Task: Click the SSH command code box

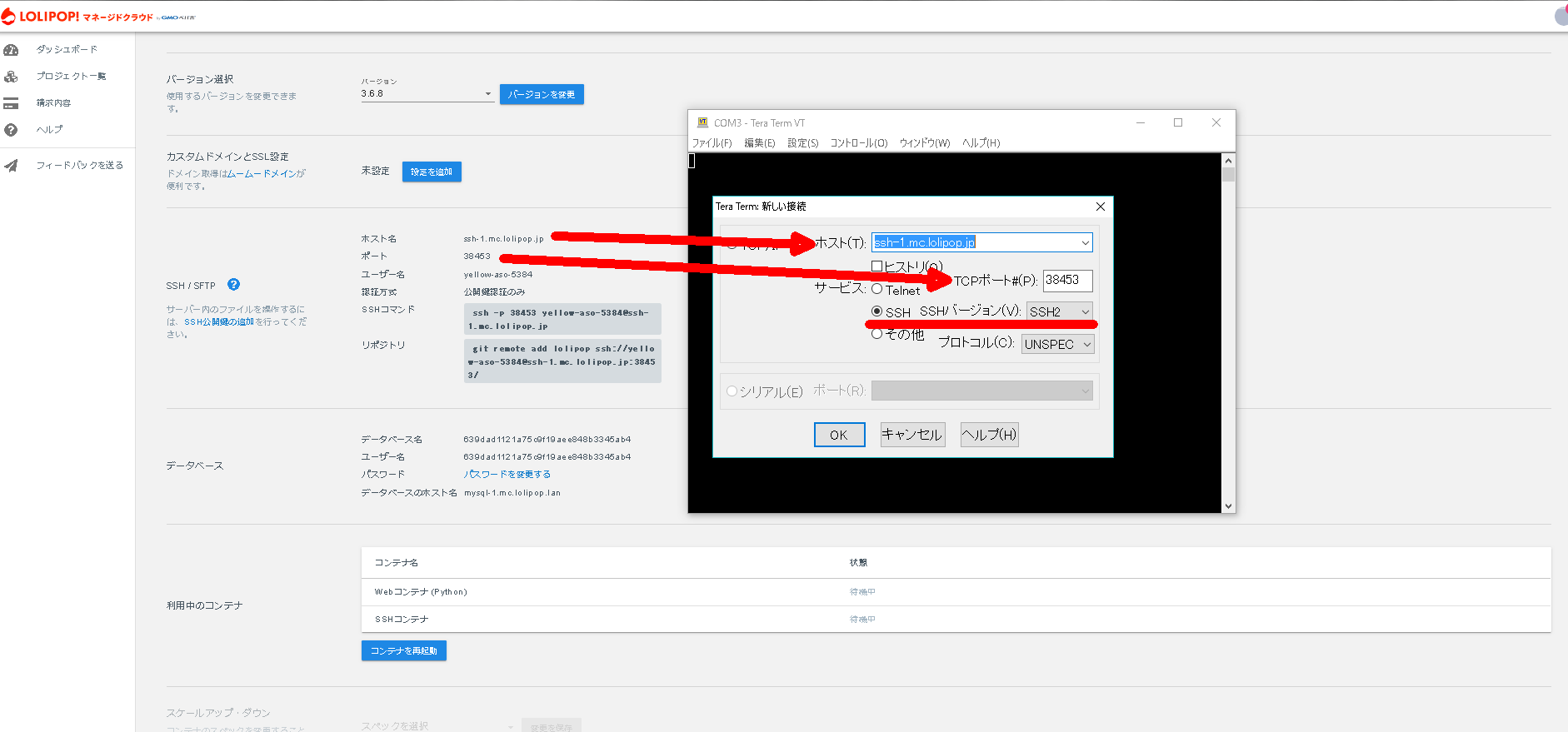Action: (562, 319)
